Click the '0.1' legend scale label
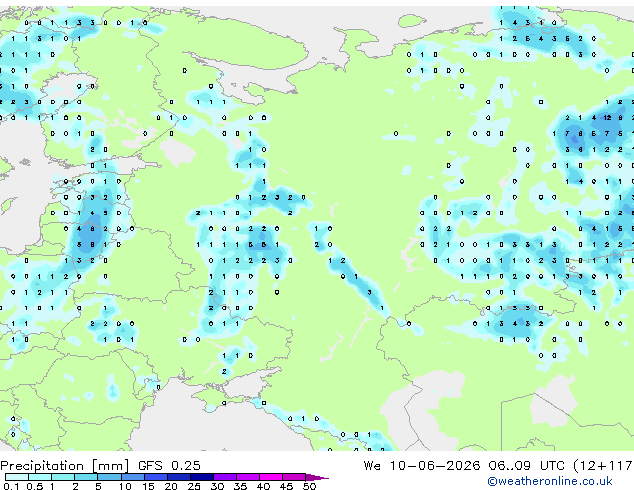This screenshot has height=490, width=634. (x=11, y=486)
